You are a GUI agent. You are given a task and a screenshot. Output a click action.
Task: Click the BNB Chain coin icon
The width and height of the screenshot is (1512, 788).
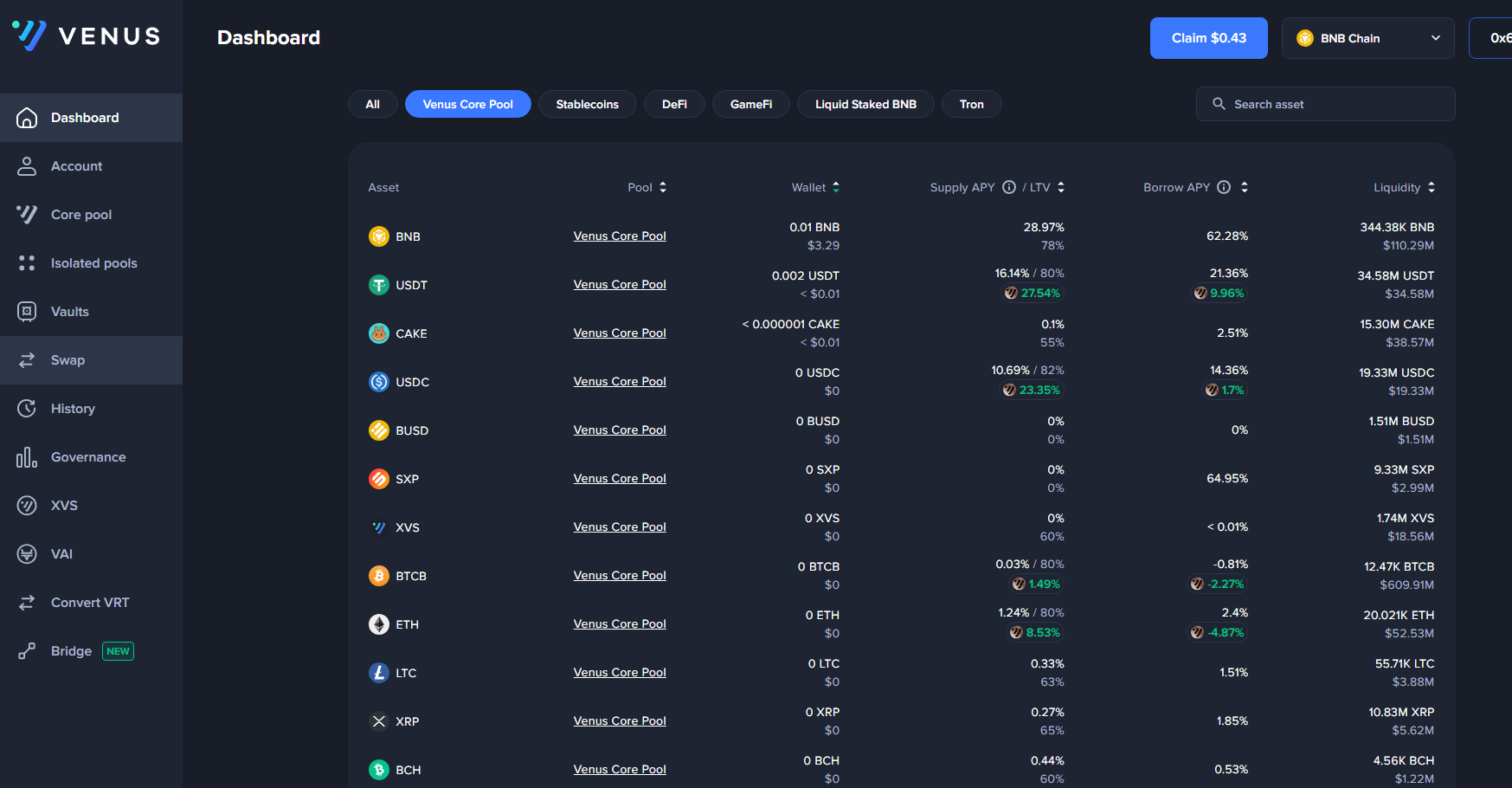click(x=1305, y=38)
